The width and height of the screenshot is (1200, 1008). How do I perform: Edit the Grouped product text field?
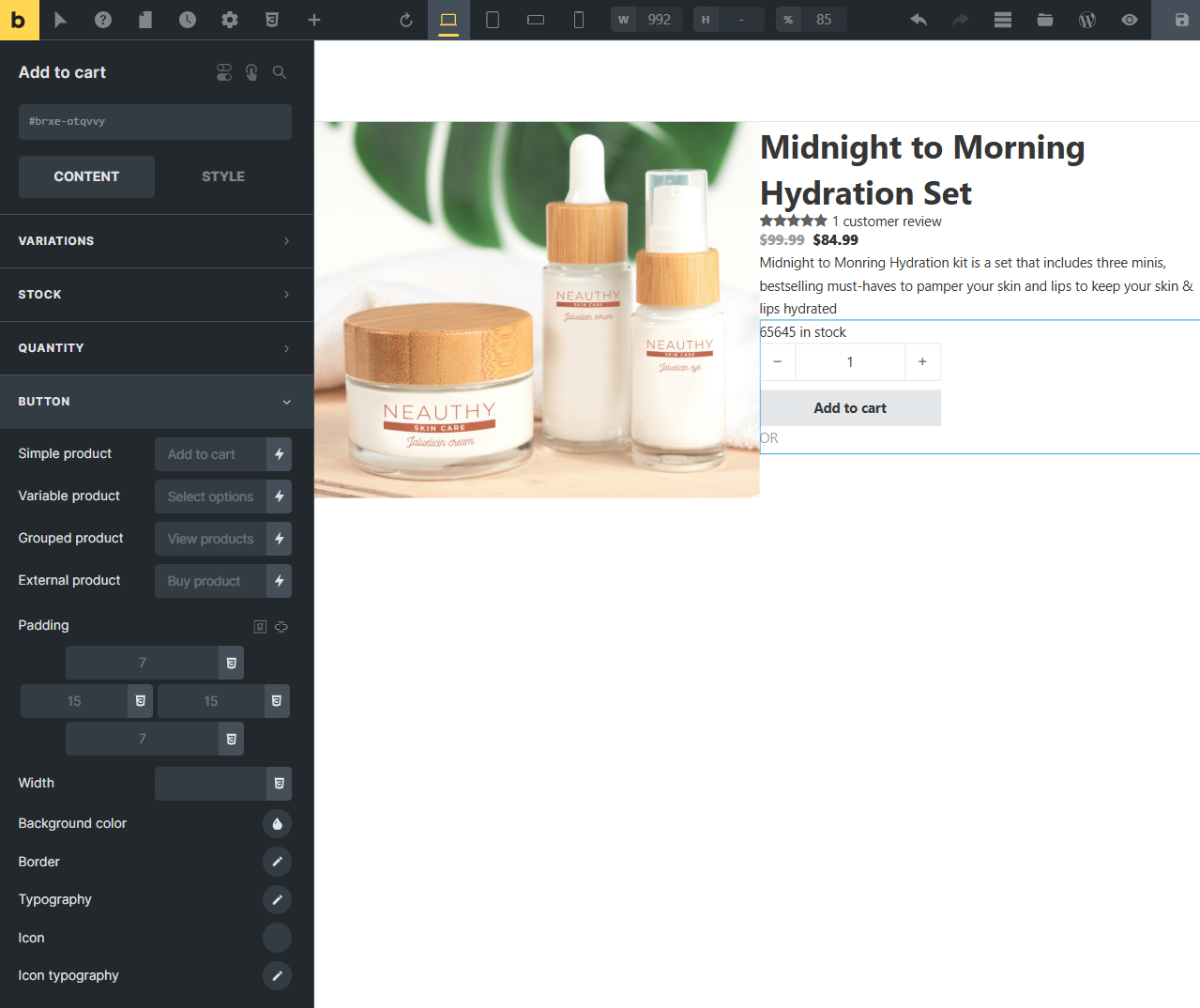[210, 539]
